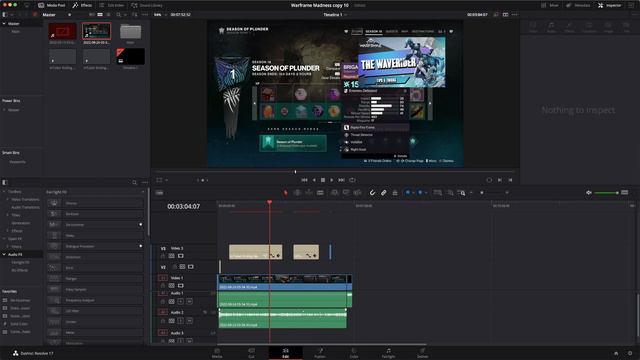Toggle position lock icon
The image size is (640, 360).
pyautogui.click(x=395, y=193)
